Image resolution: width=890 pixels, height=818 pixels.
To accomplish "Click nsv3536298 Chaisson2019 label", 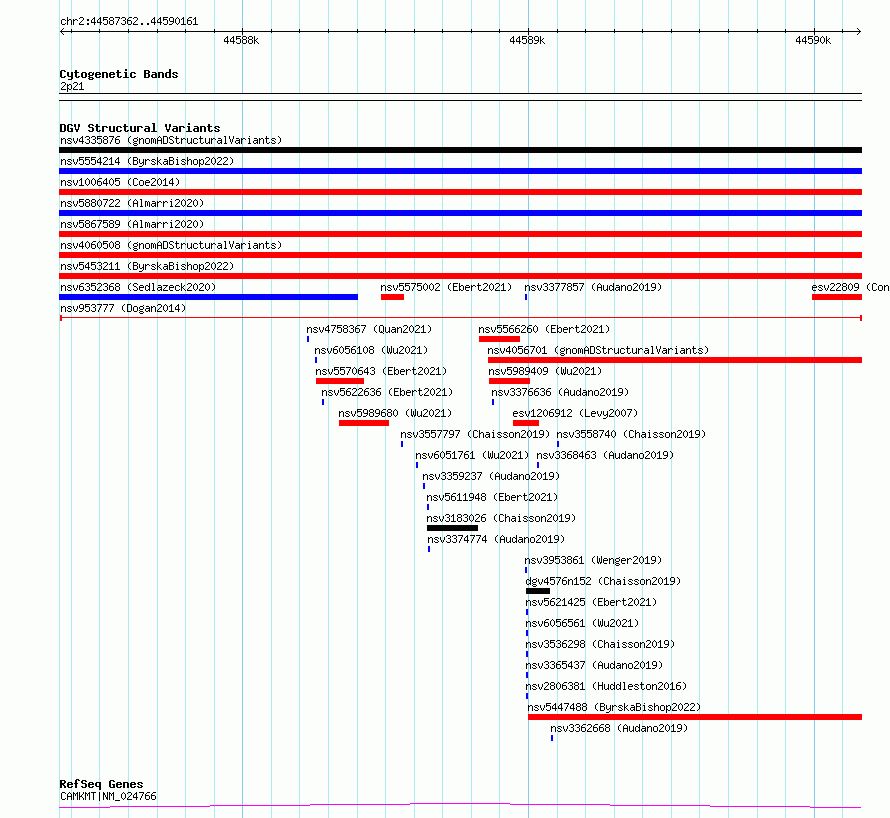I will coord(600,644).
